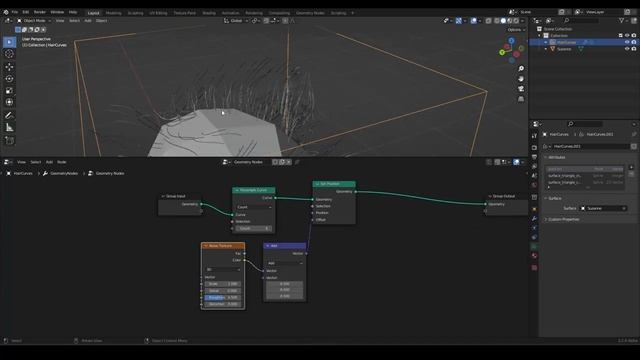Switch to the Sculpting workspace tab
The width and height of the screenshot is (640, 360).
tap(136, 13)
